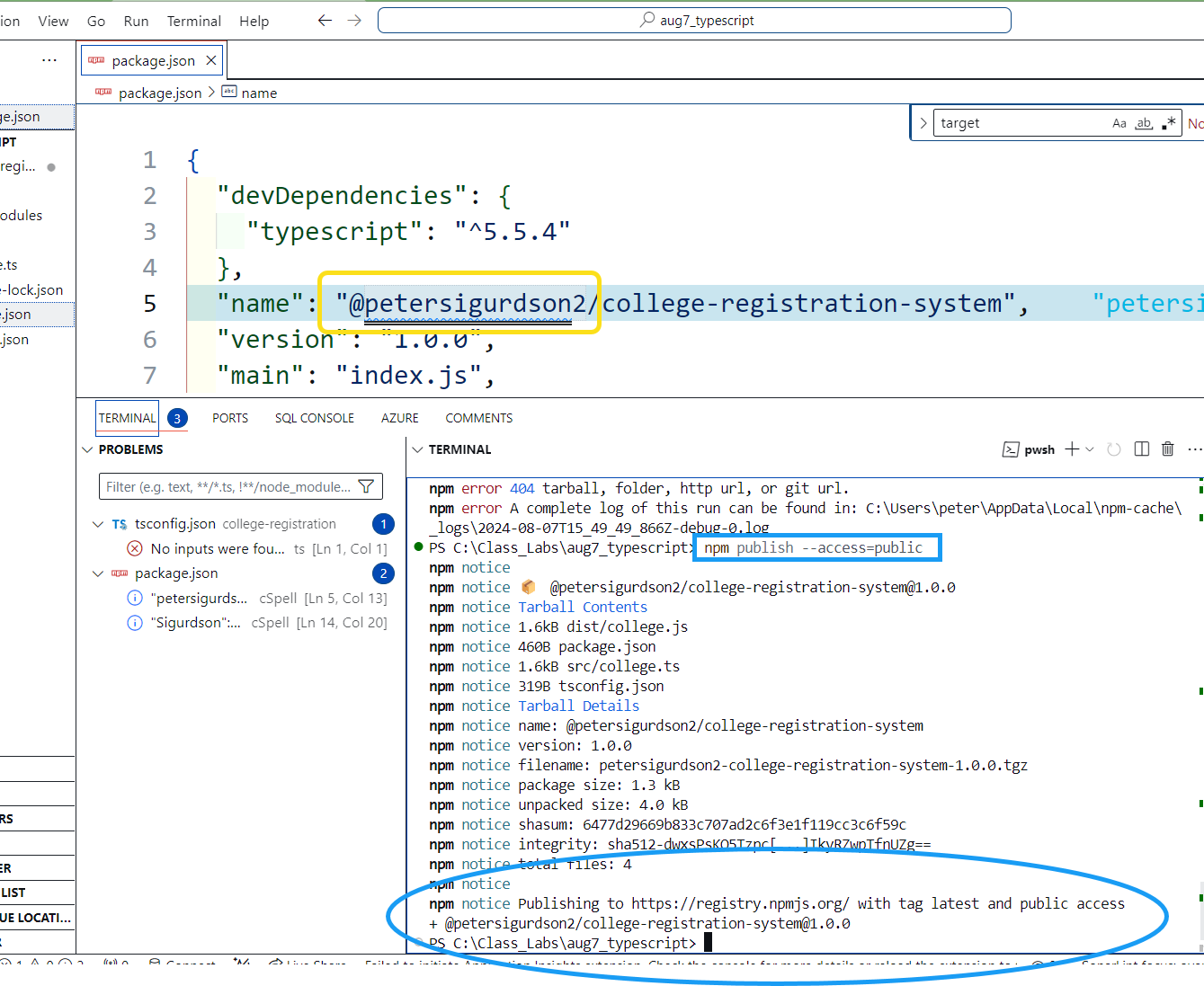Toggle Match Case in the find box
Screen dimensions: 1204x986
1119,123
